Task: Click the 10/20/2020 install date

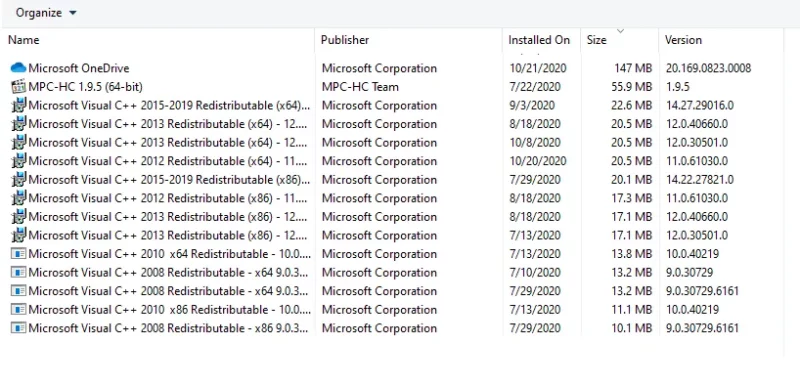Action: [538, 161]
